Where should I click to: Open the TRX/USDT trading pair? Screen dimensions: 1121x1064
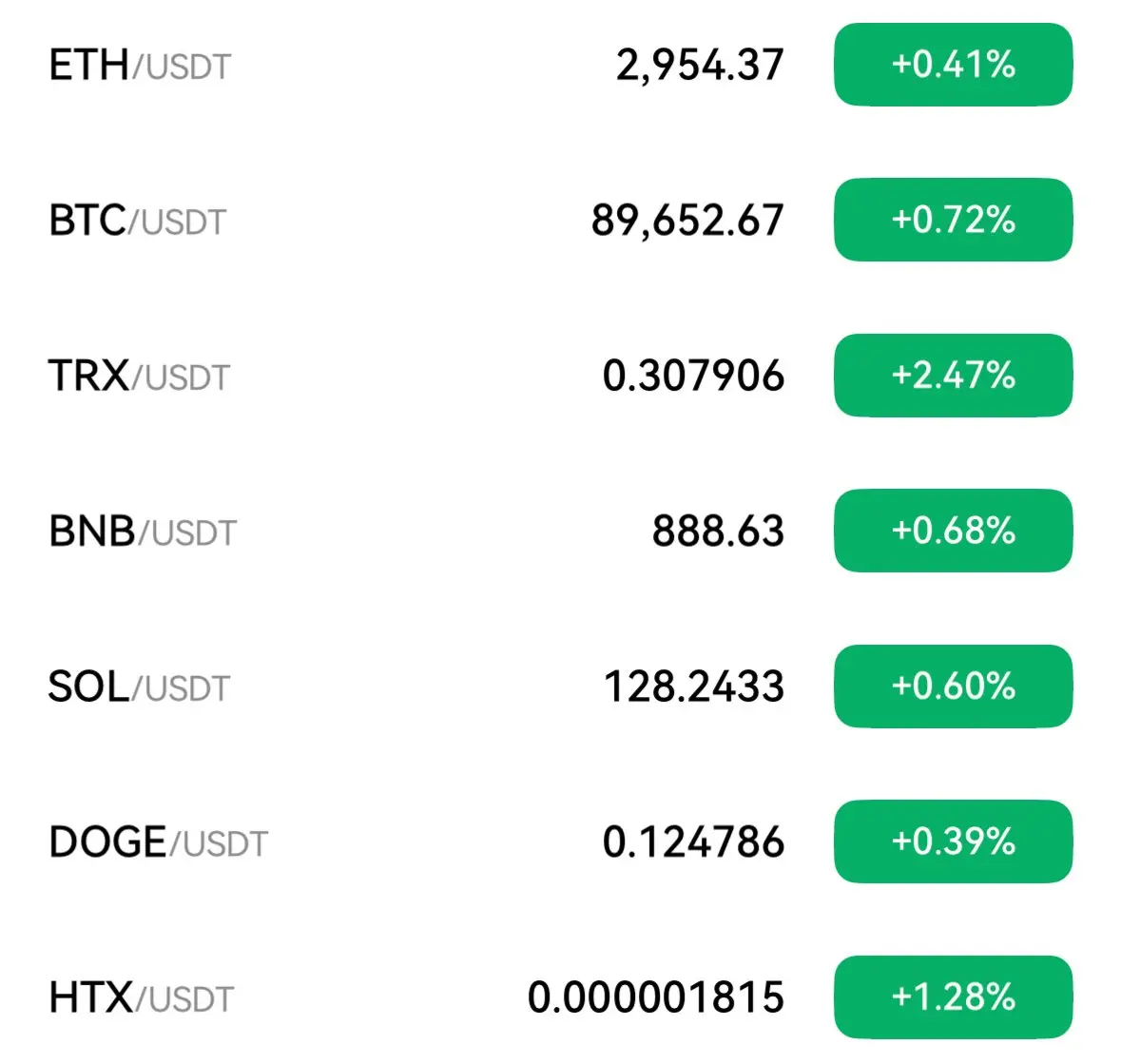click(139, 377)
